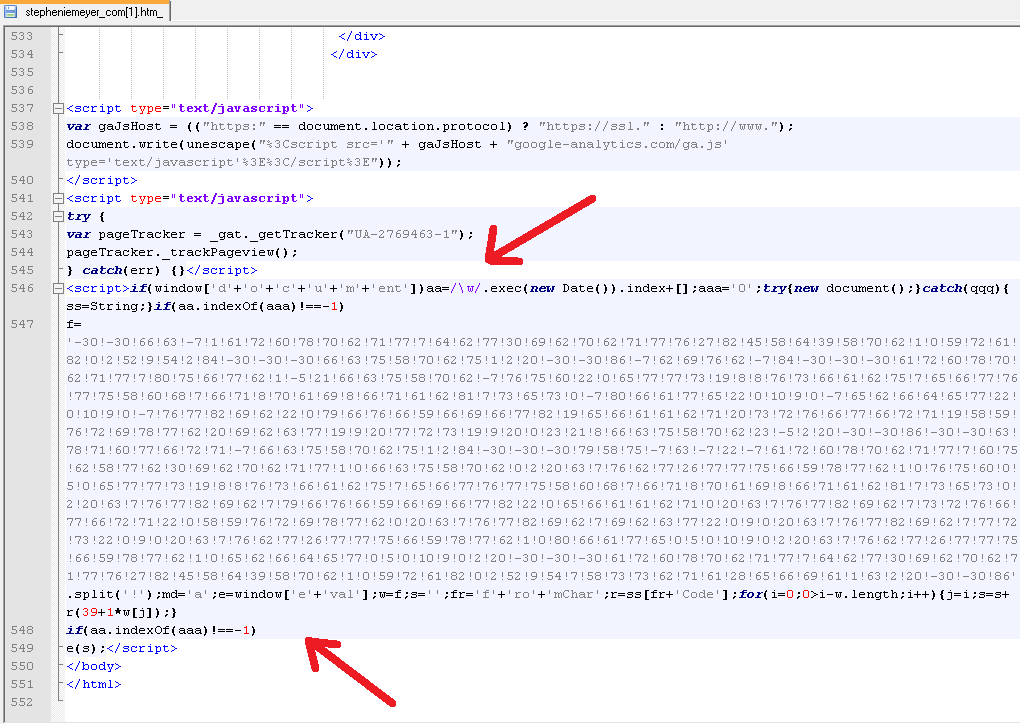Image resolution: width=1020 pixels, height=724 pixels.
Task: Click 'if(aa.indexOf(aaa)!==-1)' on line 548
Action: tap(162, 630)
